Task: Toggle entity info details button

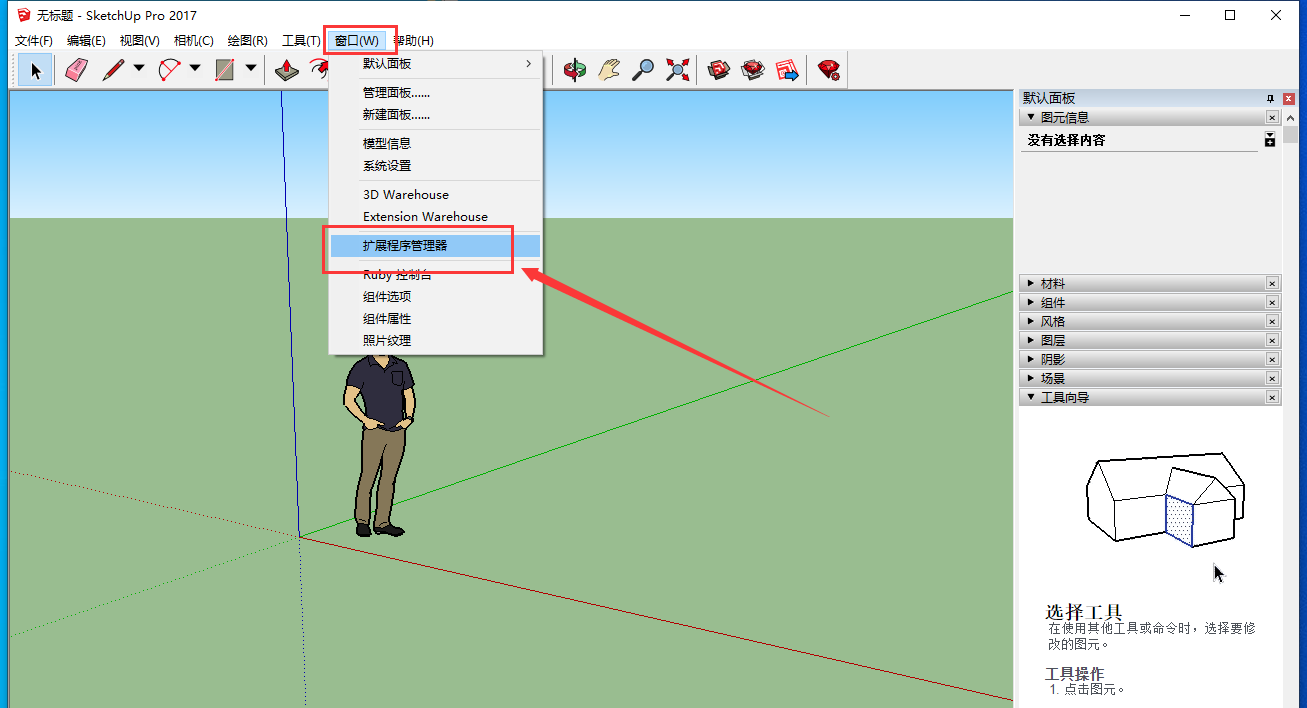Action: click(1270, 140)
